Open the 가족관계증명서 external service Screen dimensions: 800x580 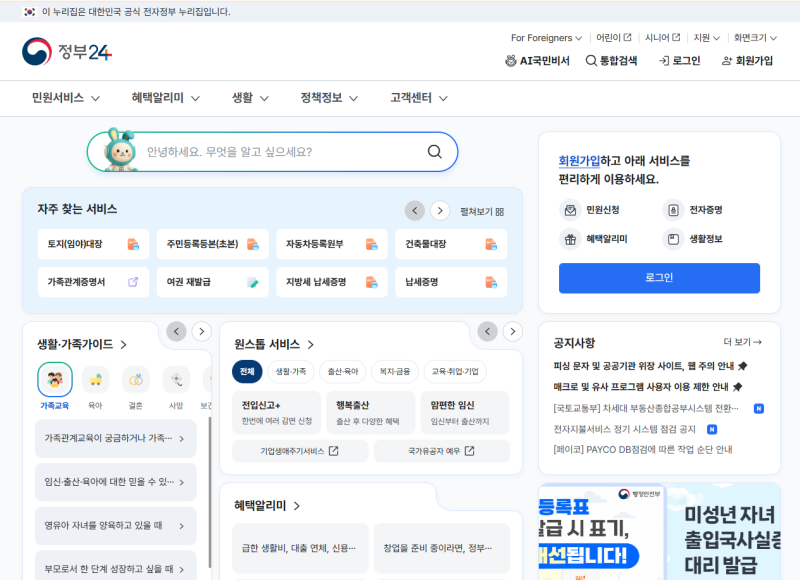[93, 282]
